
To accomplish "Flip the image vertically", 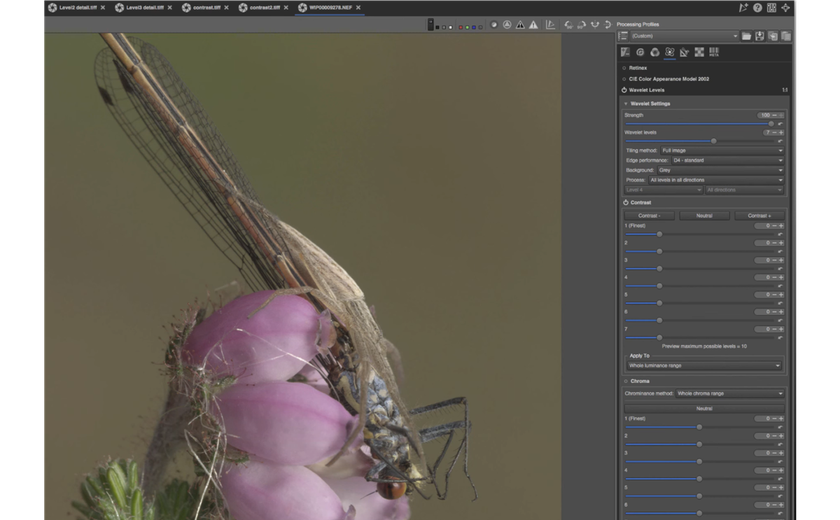I will pyautogui.click(x=608, y=25).
